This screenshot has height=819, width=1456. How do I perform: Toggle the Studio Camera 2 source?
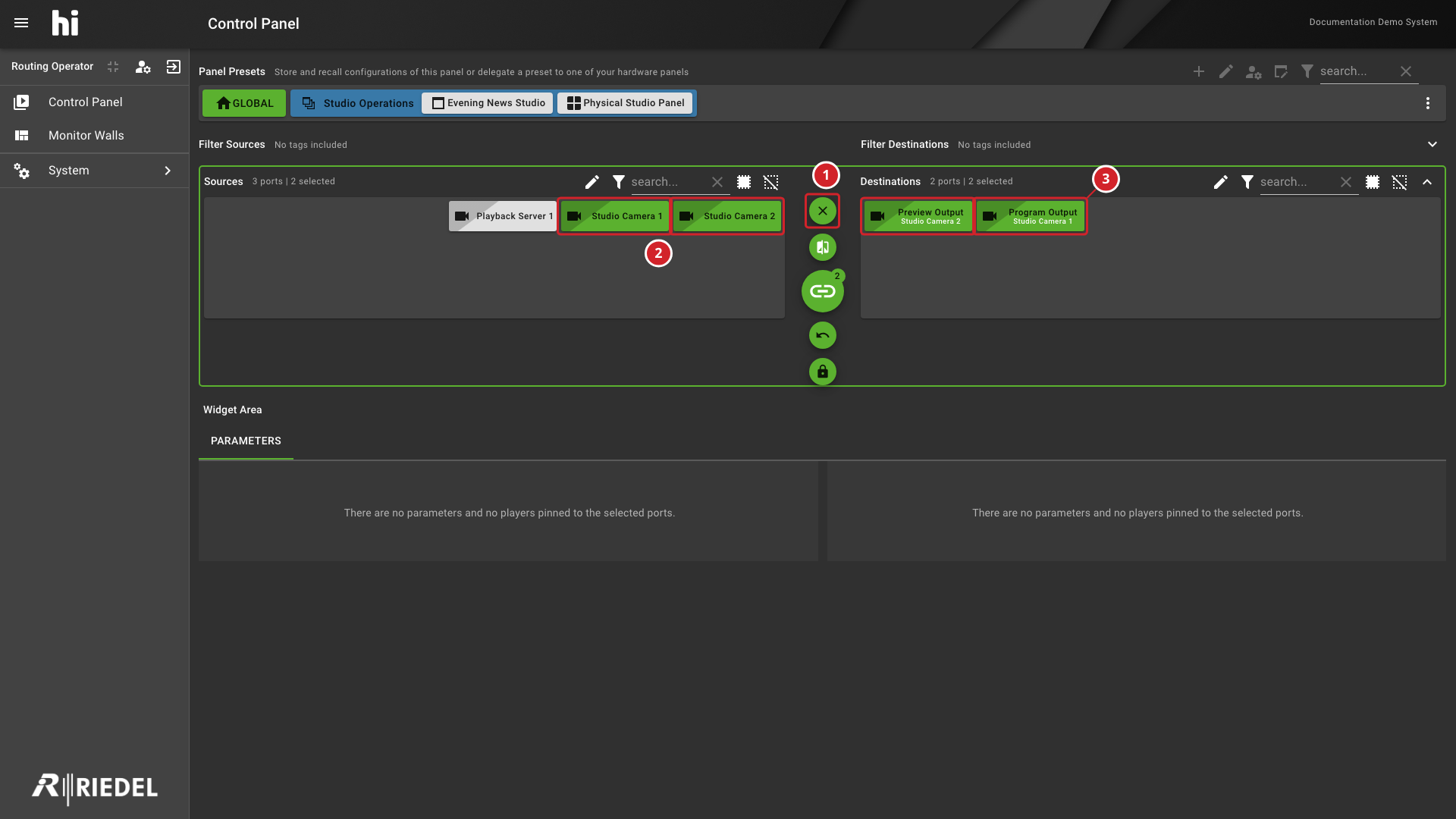pyautogui.click(x=727, y=216)
